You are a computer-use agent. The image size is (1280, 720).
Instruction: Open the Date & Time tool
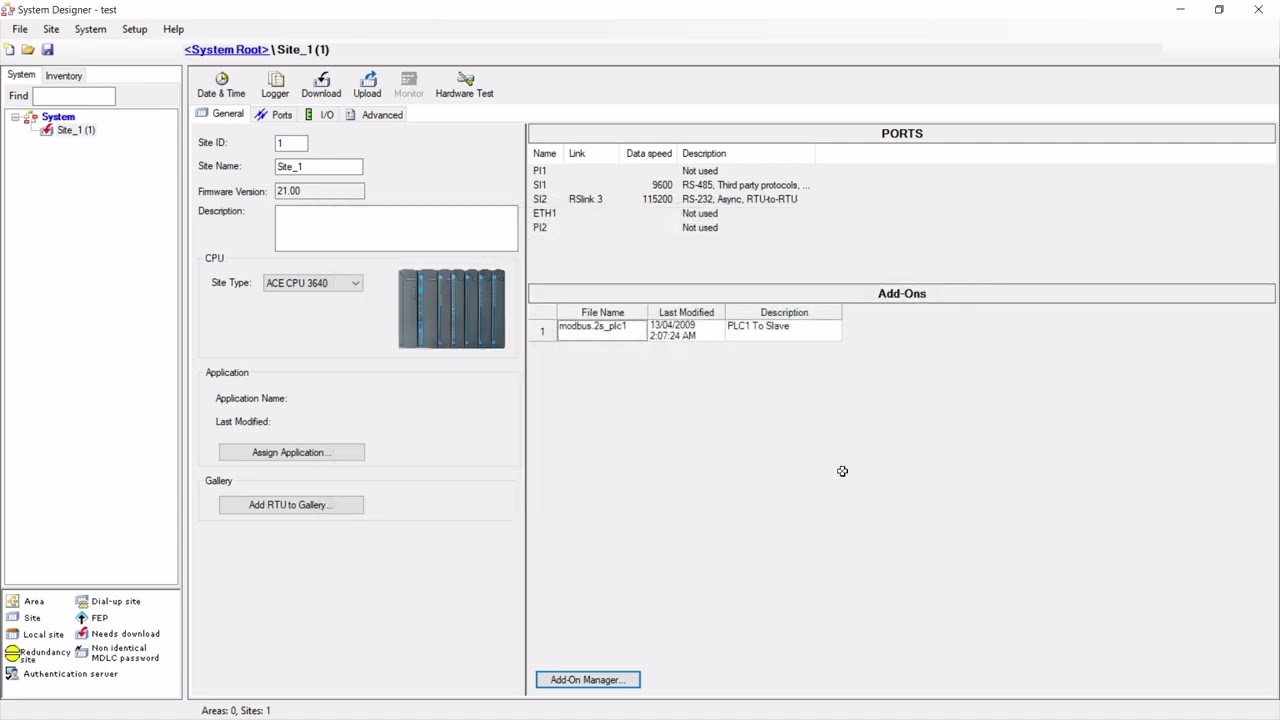[221, 85]
